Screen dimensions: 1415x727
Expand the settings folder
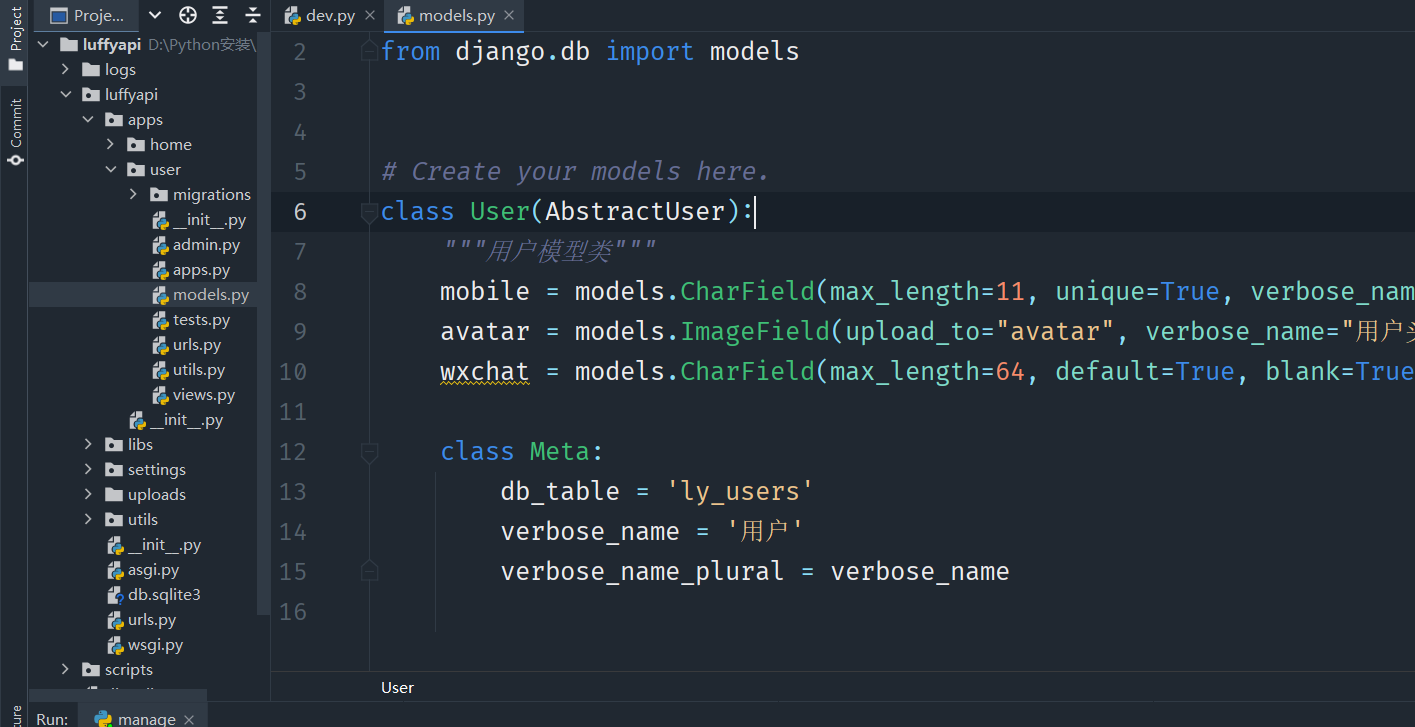88,470
